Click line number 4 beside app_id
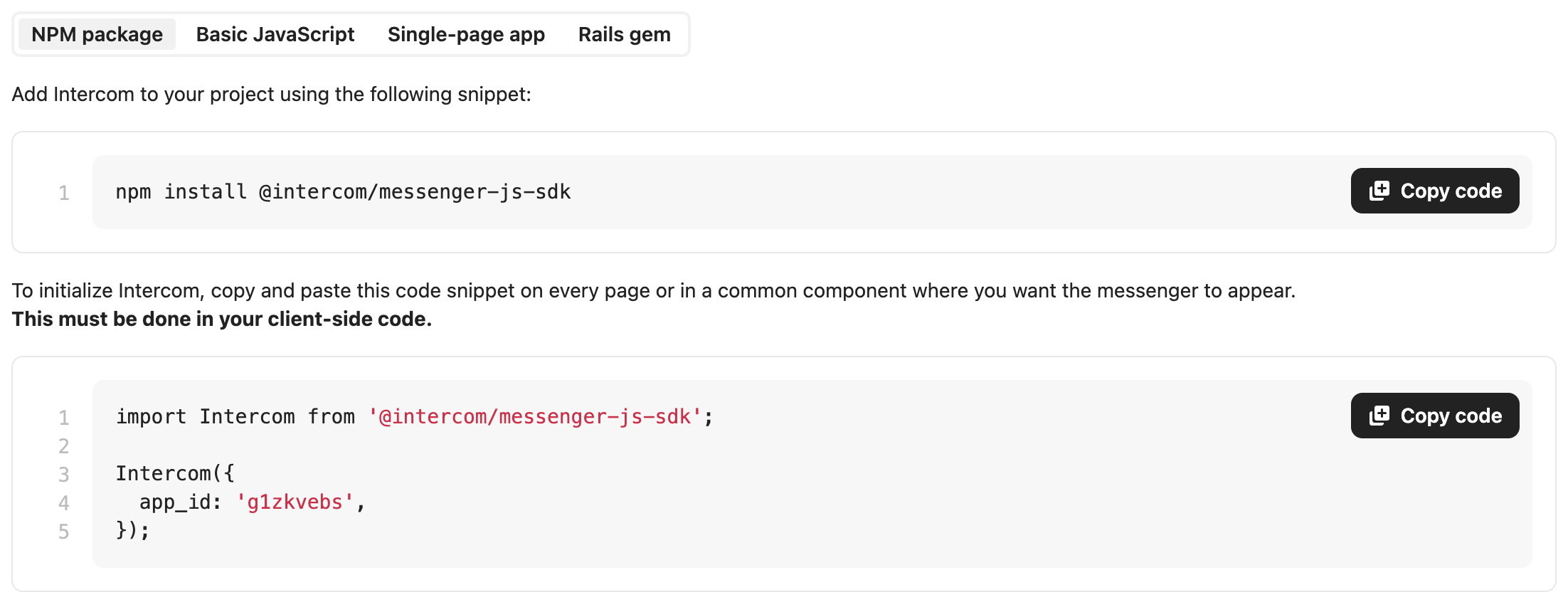Image resolution: width=1568 pixels, height=602 pixels. tap(64, 503)
